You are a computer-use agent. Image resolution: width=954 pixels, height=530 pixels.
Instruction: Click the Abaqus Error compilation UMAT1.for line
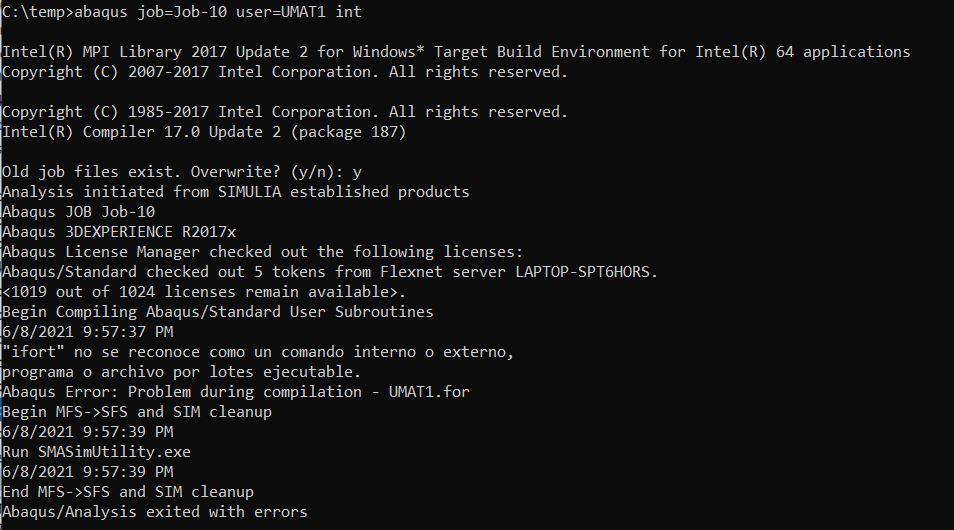coord(235,392)
